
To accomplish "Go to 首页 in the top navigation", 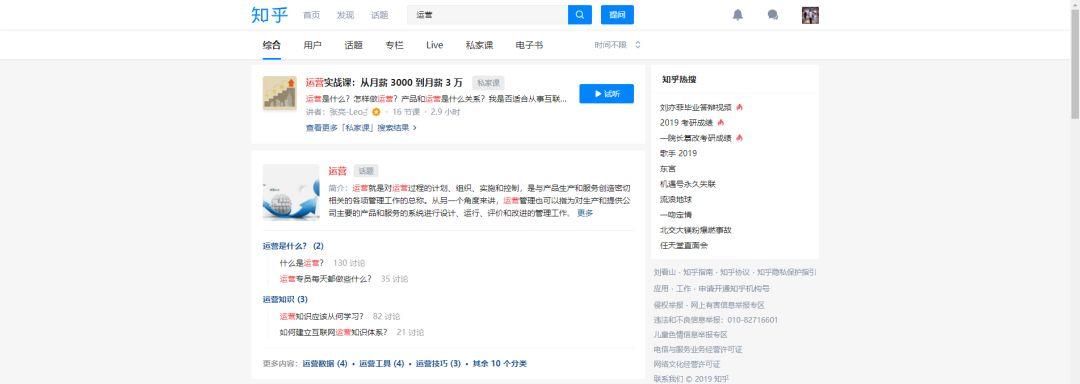I will tap(311, 15).
